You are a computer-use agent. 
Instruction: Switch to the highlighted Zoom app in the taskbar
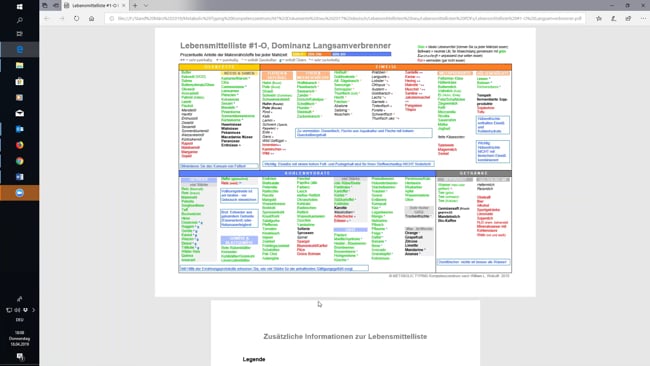[19, 193]
